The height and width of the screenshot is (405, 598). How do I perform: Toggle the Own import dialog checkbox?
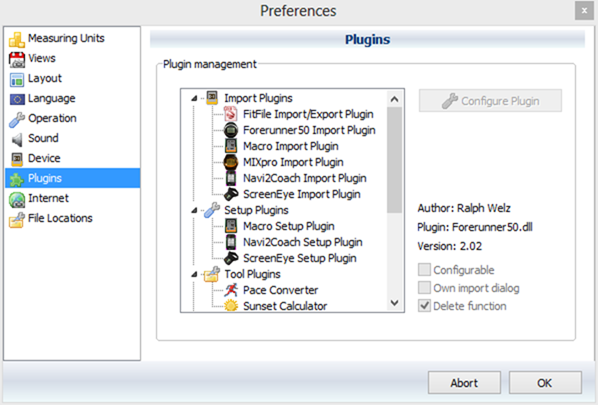(x=424, y=288)
